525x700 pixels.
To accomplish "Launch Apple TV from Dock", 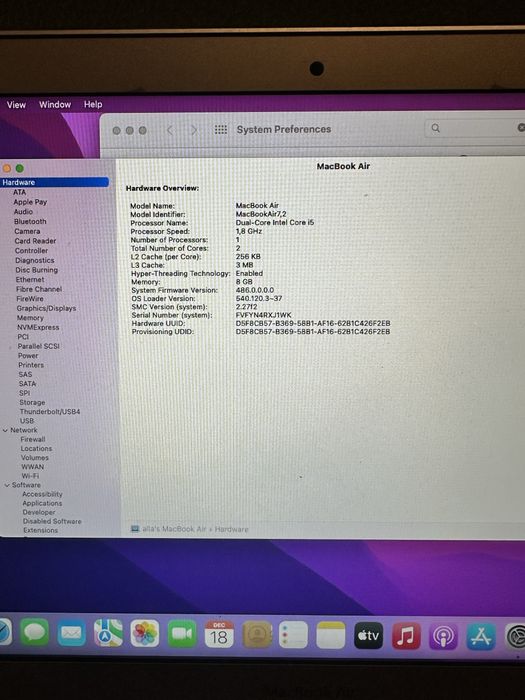I will coord(368,635).
